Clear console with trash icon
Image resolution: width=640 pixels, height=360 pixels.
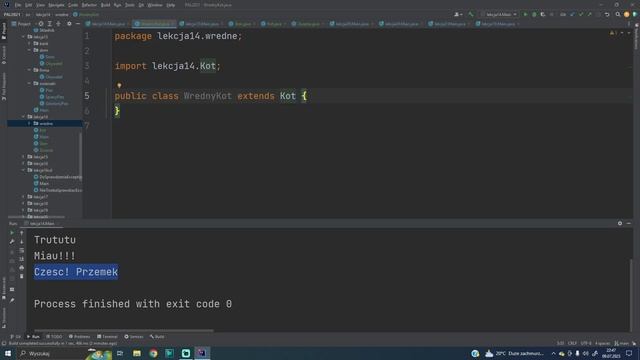22,276
